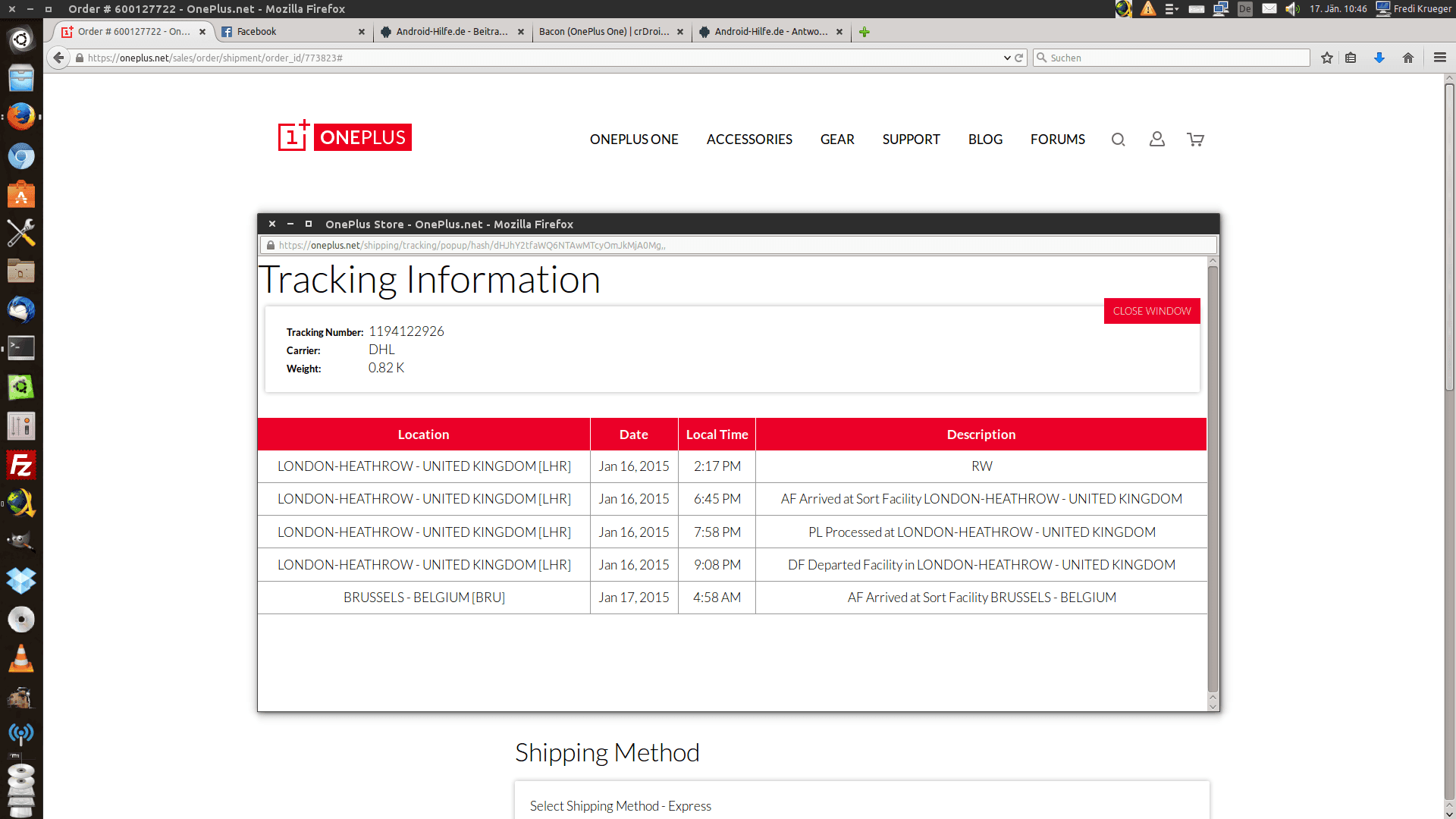Click tracking number 1194122926

[406, 331]
